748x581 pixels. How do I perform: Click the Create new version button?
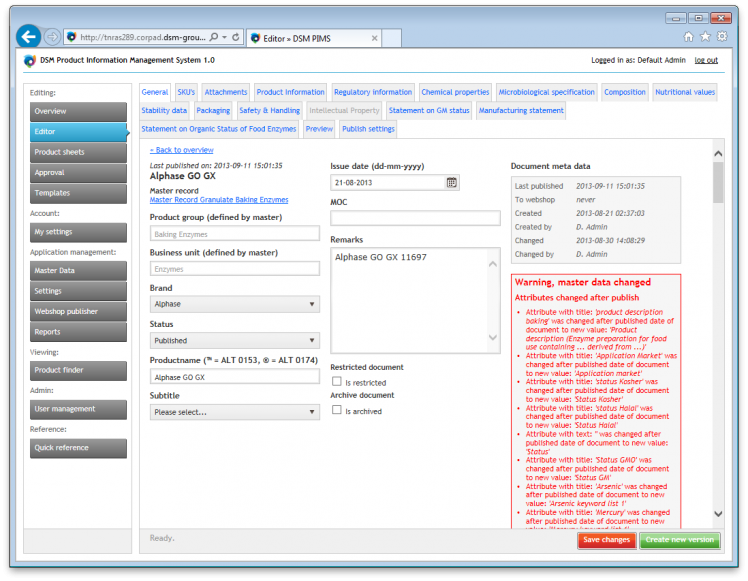tap(680, 540)
